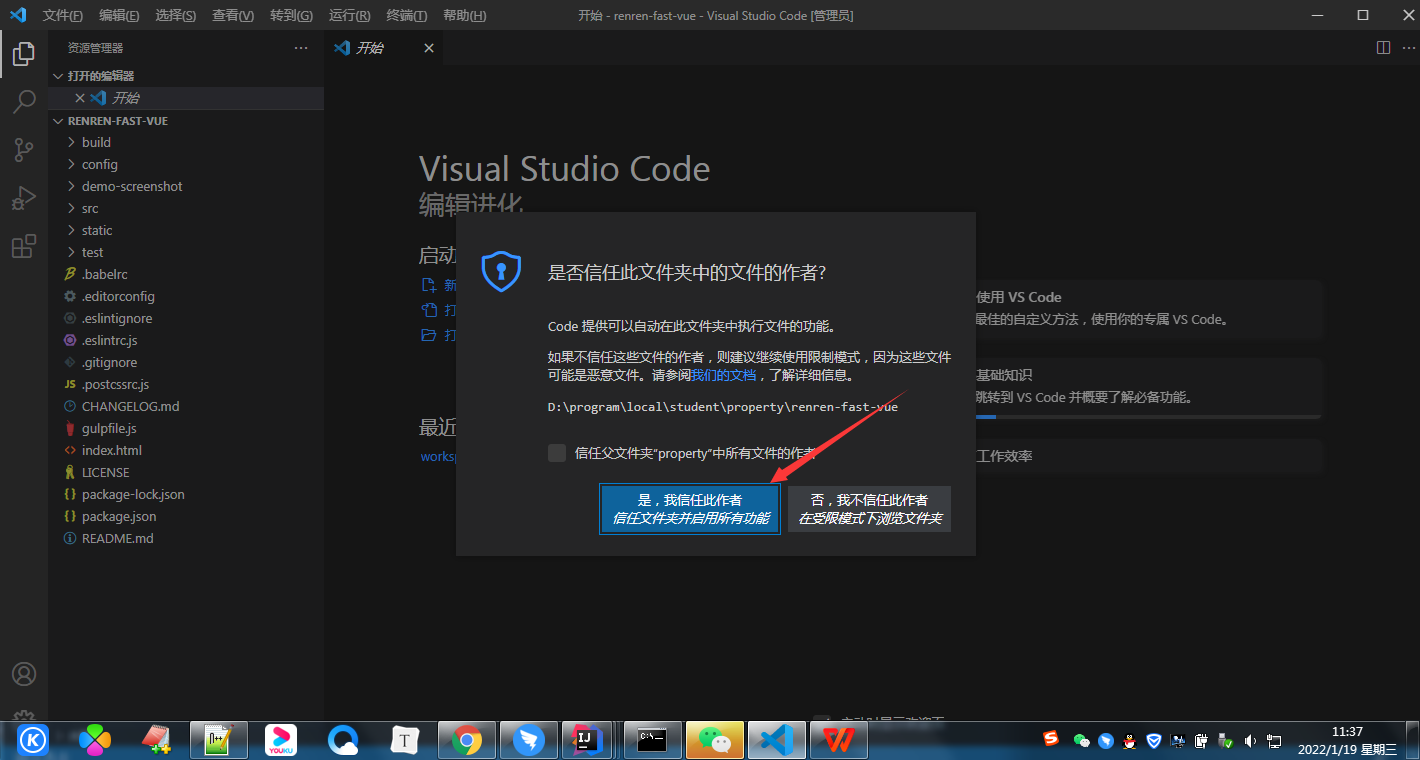Screen dimensions: 1420x760
Task: Open .babelrc file
Action: (186, 274)
